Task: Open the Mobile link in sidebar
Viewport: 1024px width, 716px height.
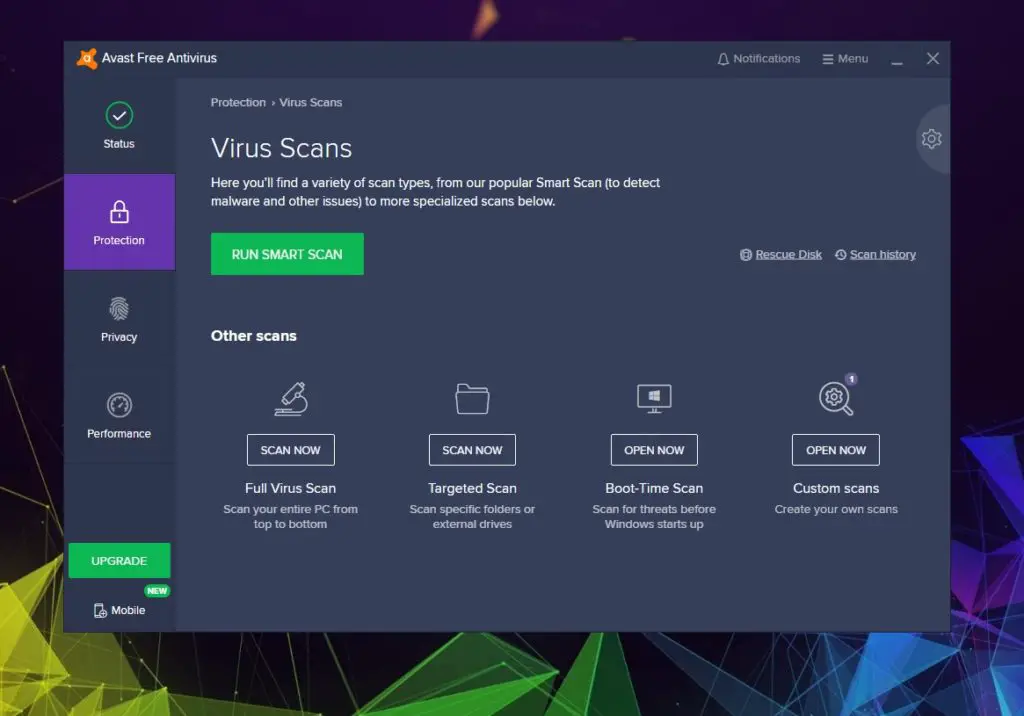Action: tap(128, 610)
